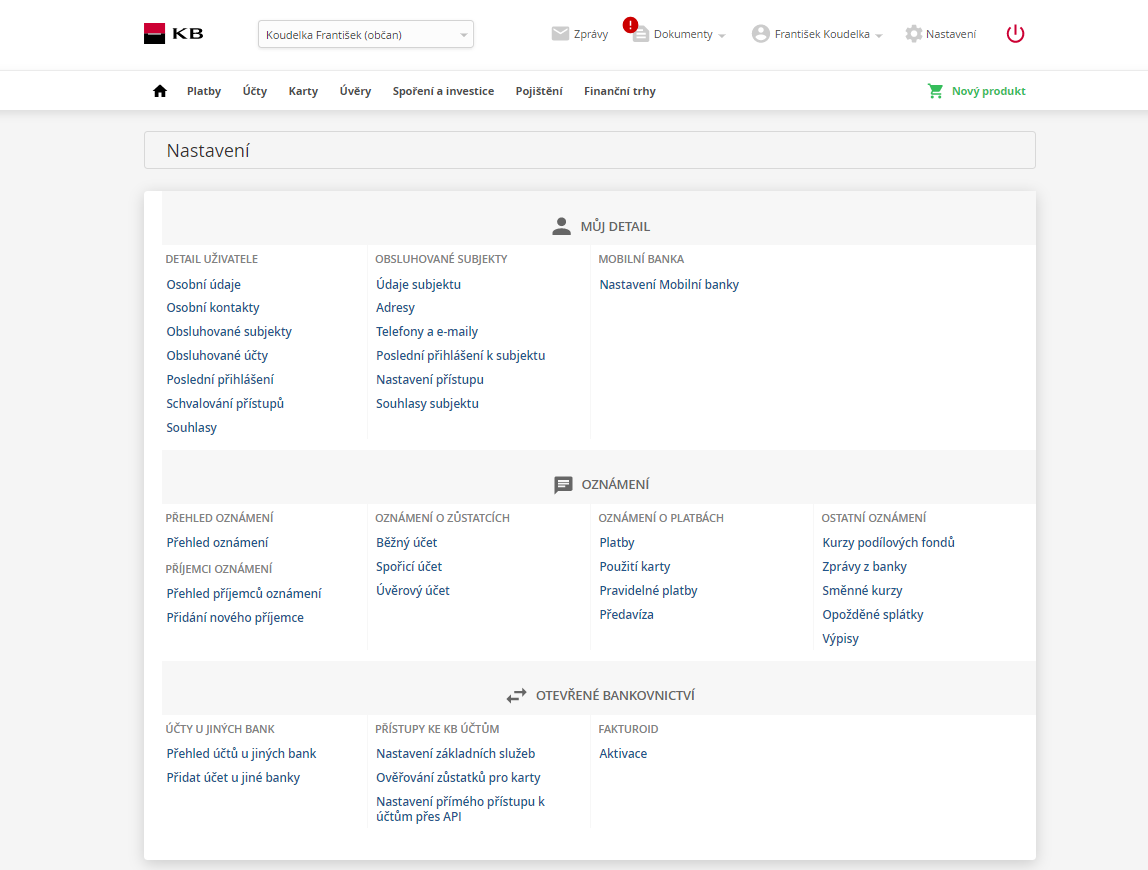Image resolution: width=1148 pixels, height=870 pixels.
Task: Open Běžný účet notifications
Action: coord(406,543)
